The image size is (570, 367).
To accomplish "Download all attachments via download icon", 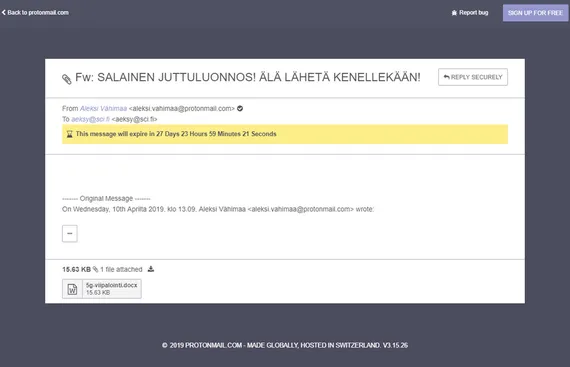I will (151, 269).
